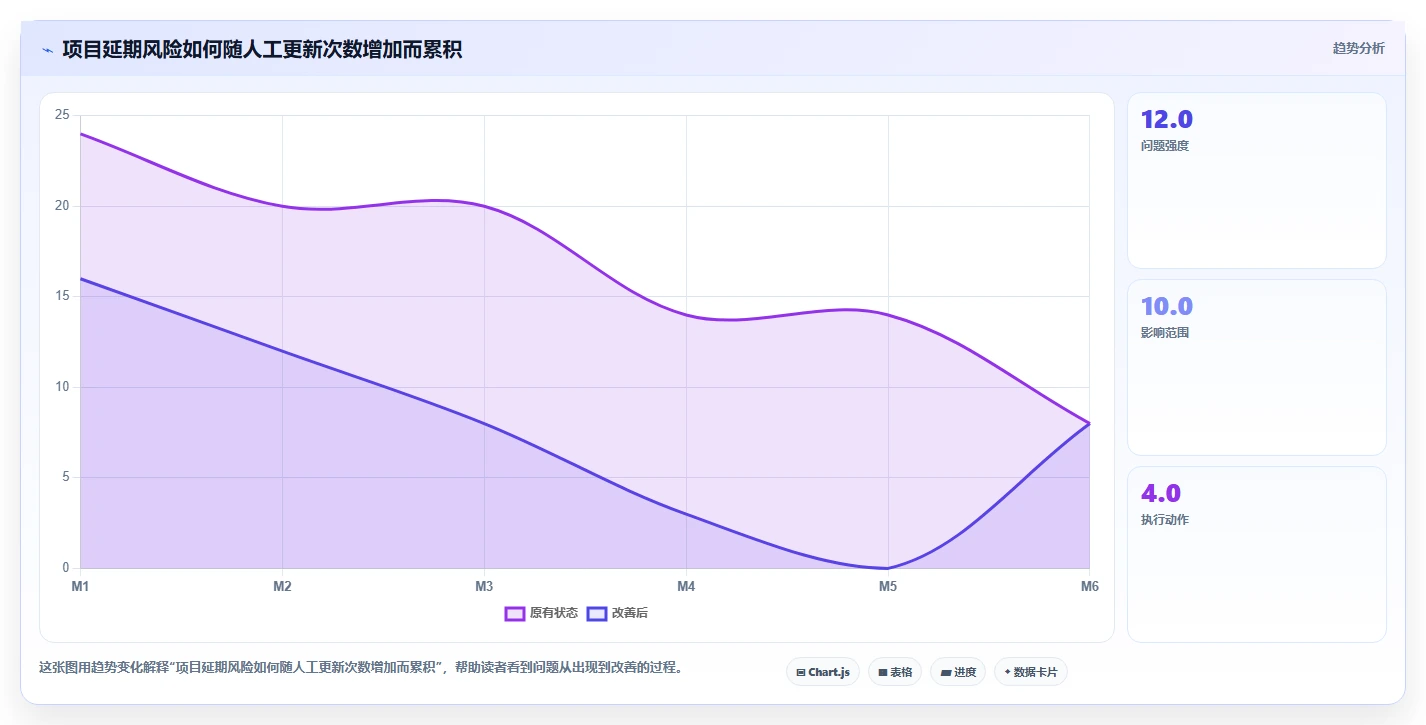Click the description text below the chart
The image size is (1426, 725).
click(363, 667)
